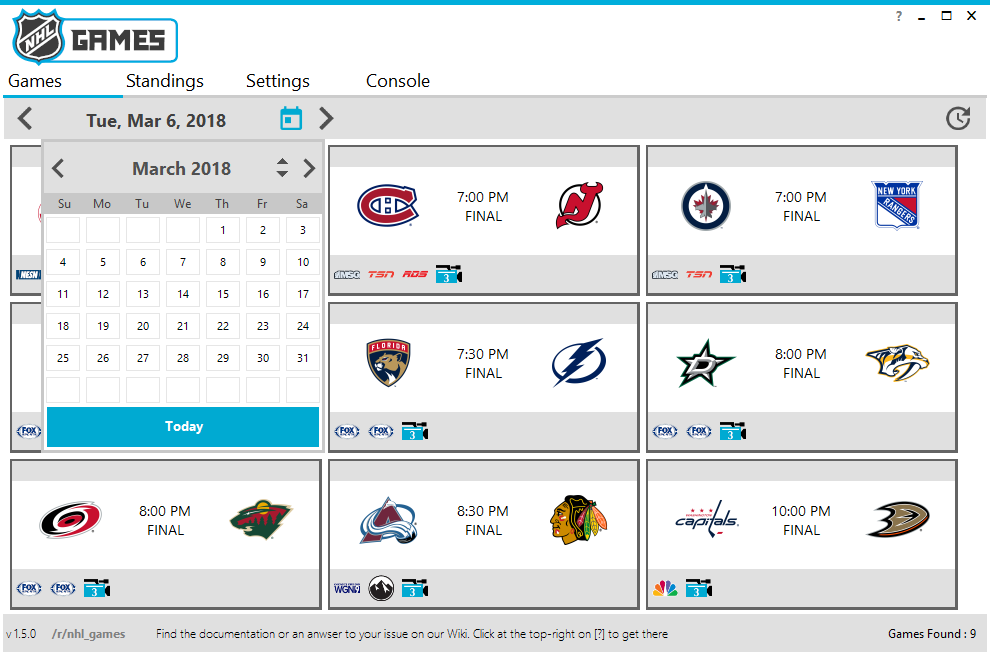Viewport: 990px width, 655px height.
Task: Switch to the Standings tab
Action: click(164, 81)
